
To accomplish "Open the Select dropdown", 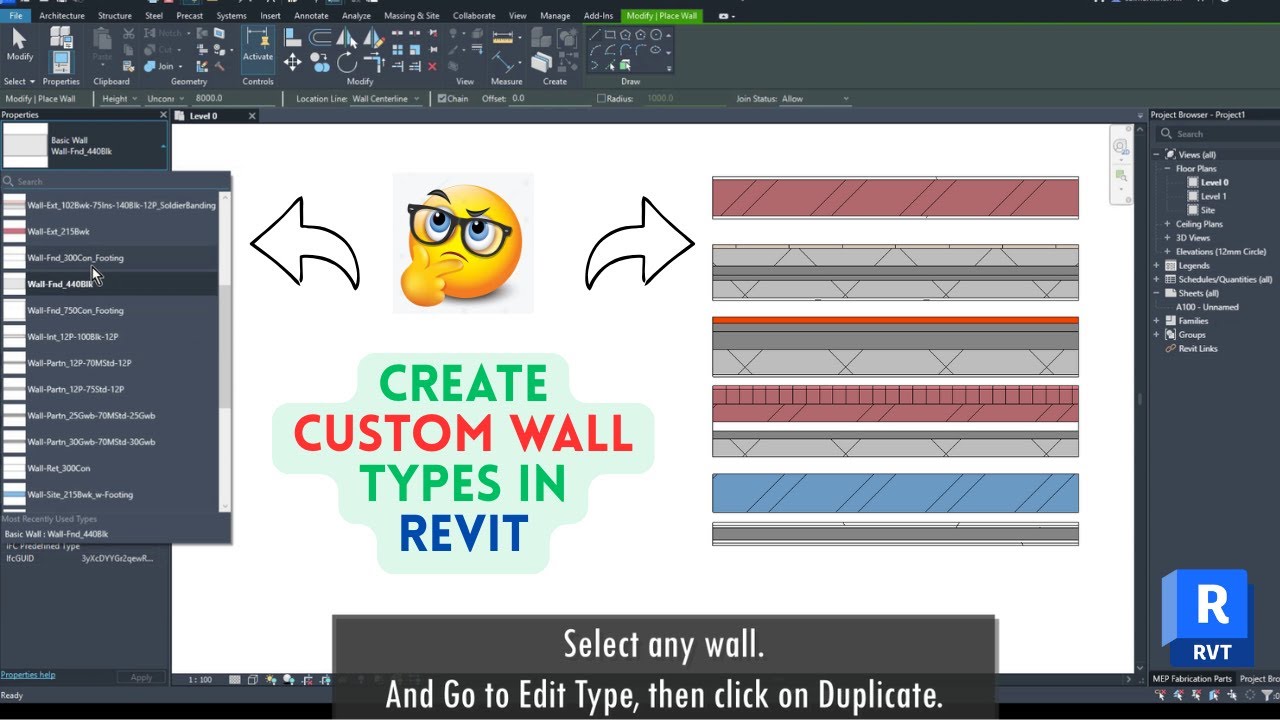I will click(19, 82).
